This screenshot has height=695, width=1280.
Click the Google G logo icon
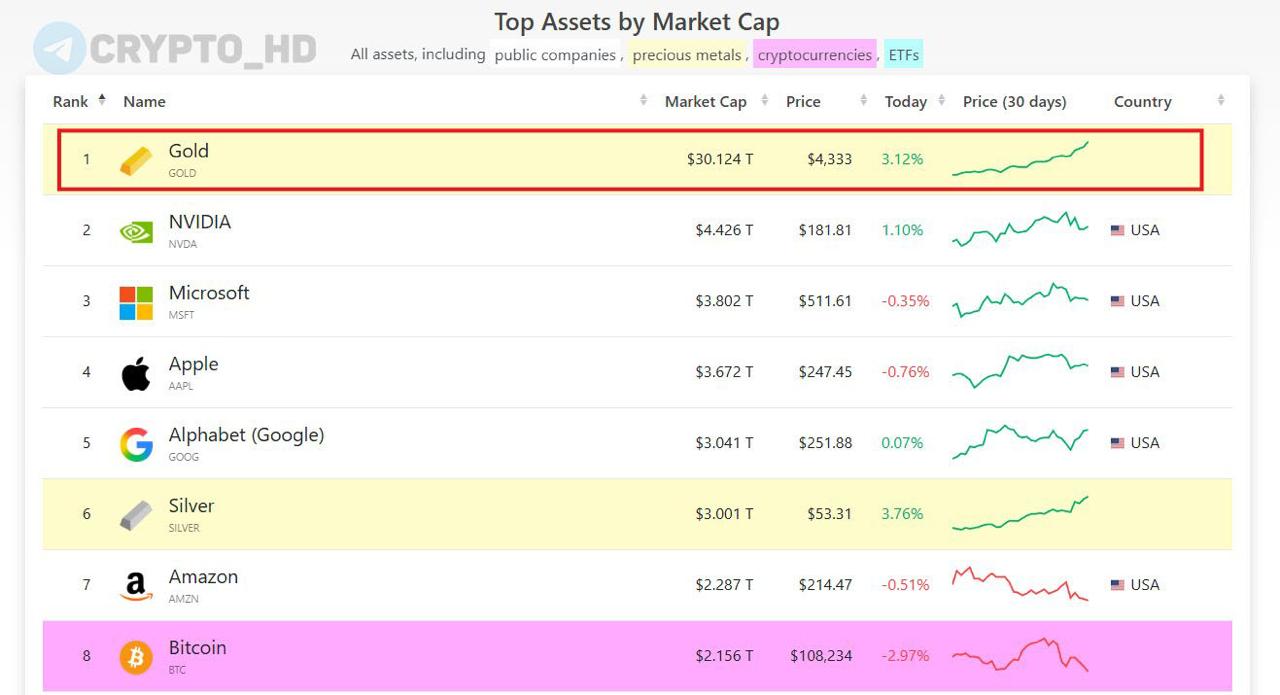coord(136,444)
